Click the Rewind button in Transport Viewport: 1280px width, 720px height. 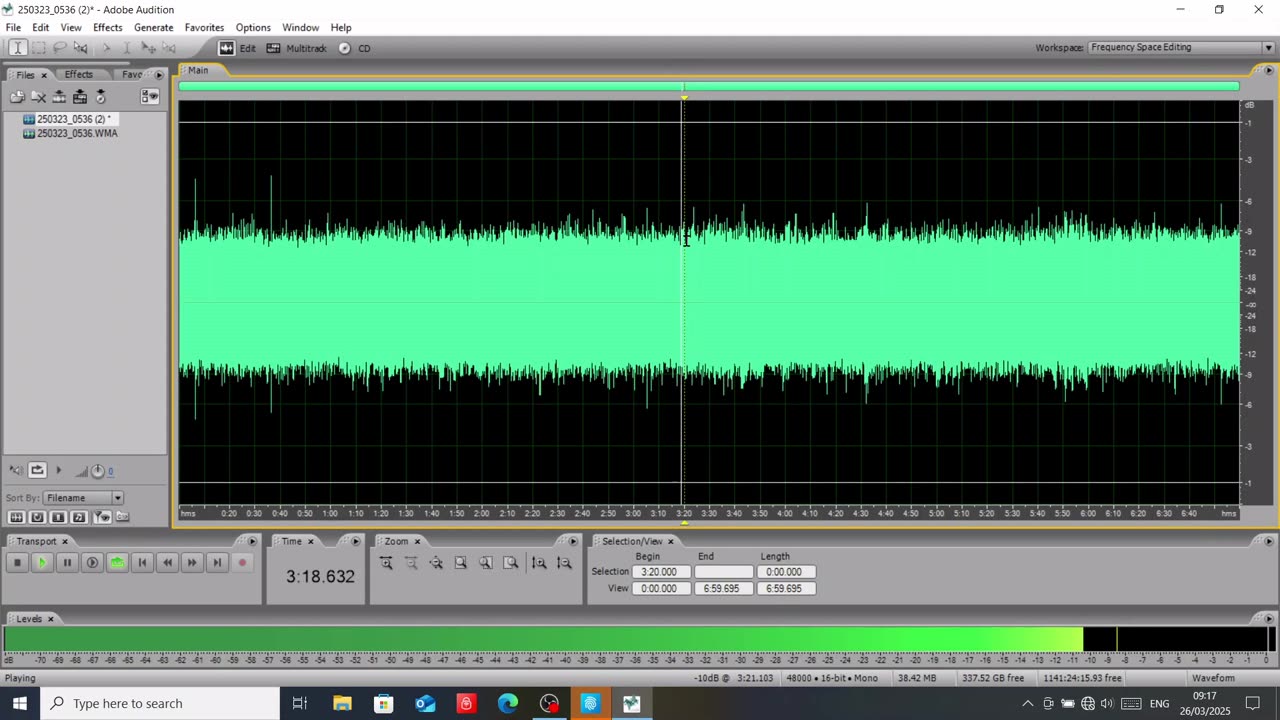[x=167, y=563]
